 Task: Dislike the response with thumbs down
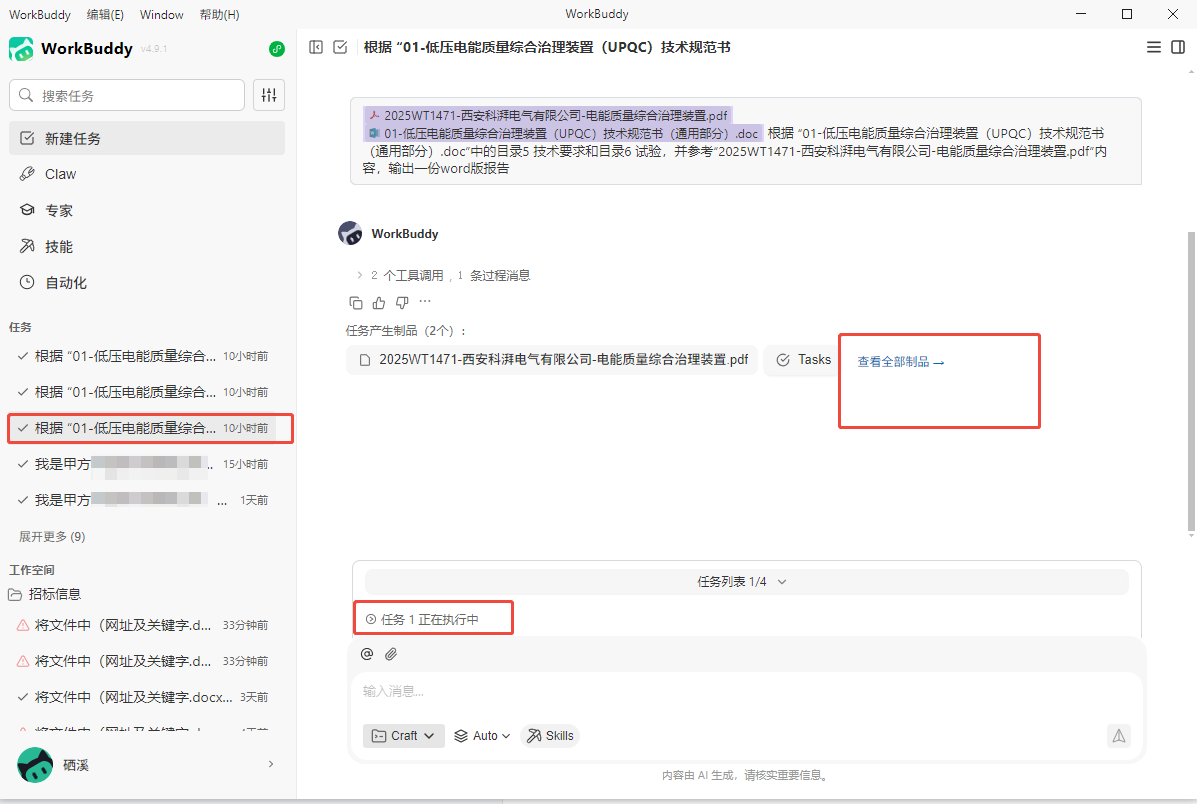(x=402, y=303)
